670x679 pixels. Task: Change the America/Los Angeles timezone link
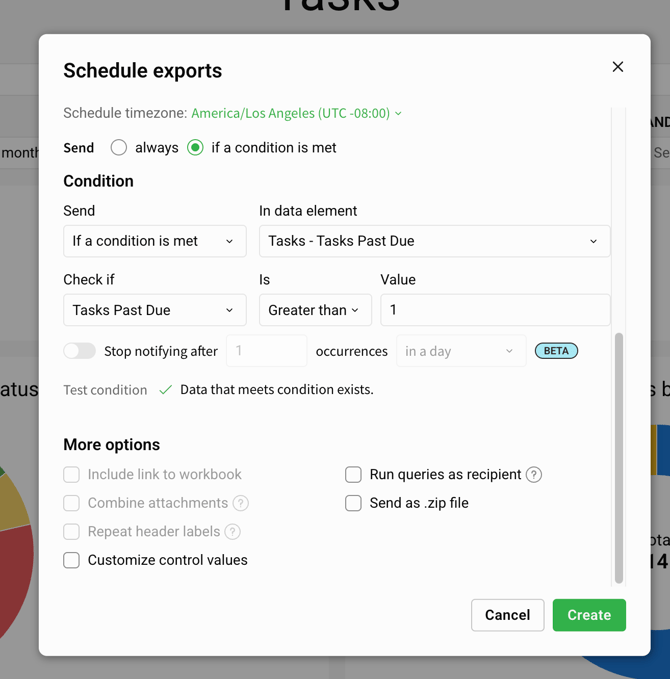click(296, 114)
